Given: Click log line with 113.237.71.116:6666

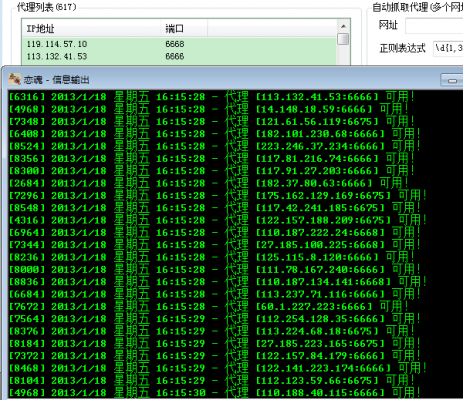Looking at the screenshot, I should (215, 294).
